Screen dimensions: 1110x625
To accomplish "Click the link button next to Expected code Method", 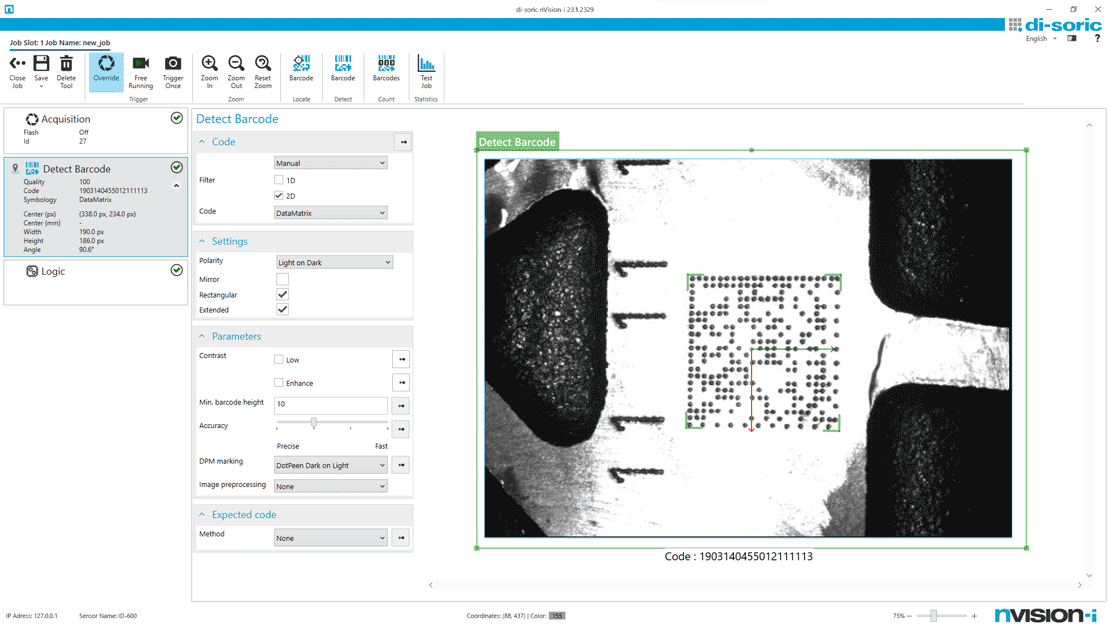I will pyautogui.click(x=401, y=538).
